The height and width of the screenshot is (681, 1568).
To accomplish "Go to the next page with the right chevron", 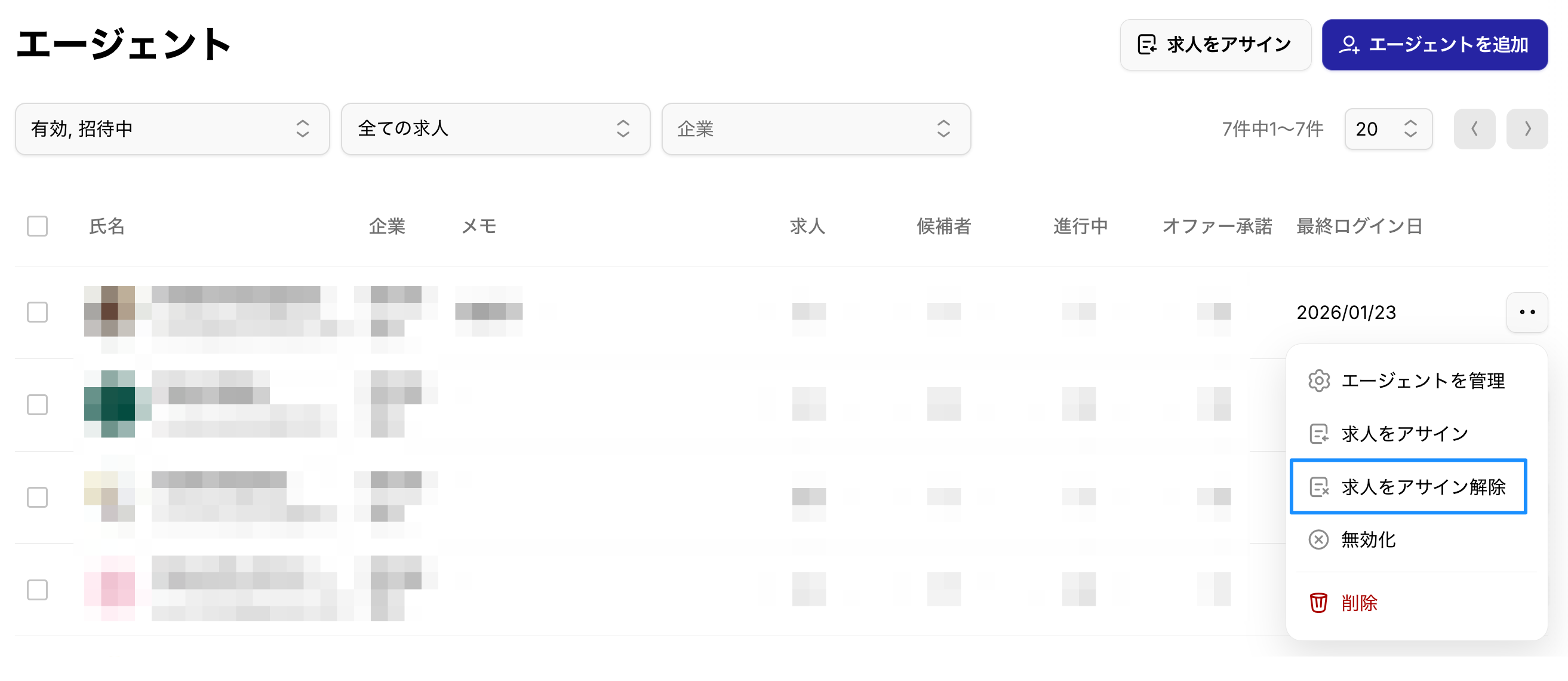I will [1527, 129].
